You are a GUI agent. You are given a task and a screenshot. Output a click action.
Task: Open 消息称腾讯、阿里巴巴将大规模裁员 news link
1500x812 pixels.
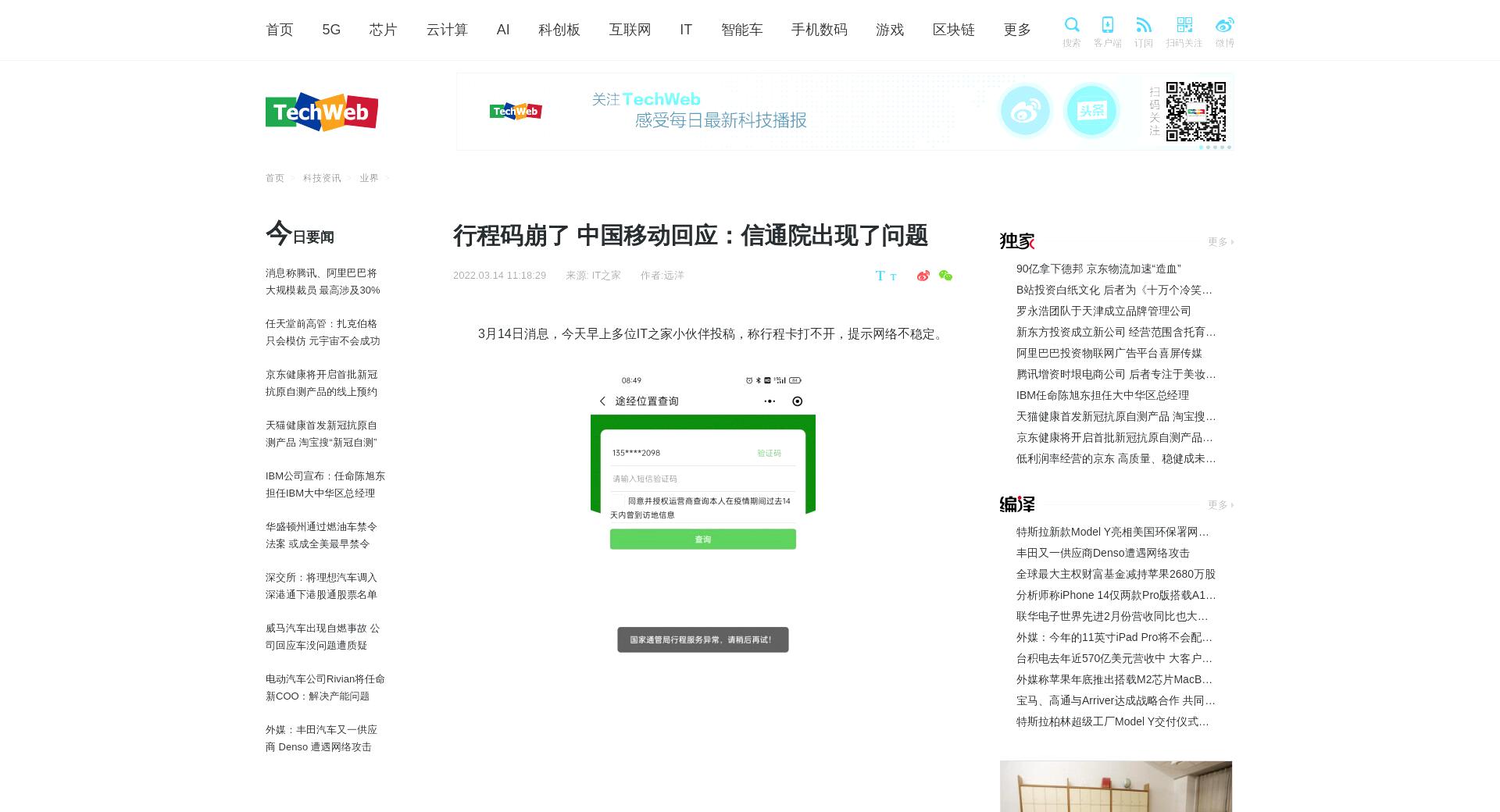323,282
